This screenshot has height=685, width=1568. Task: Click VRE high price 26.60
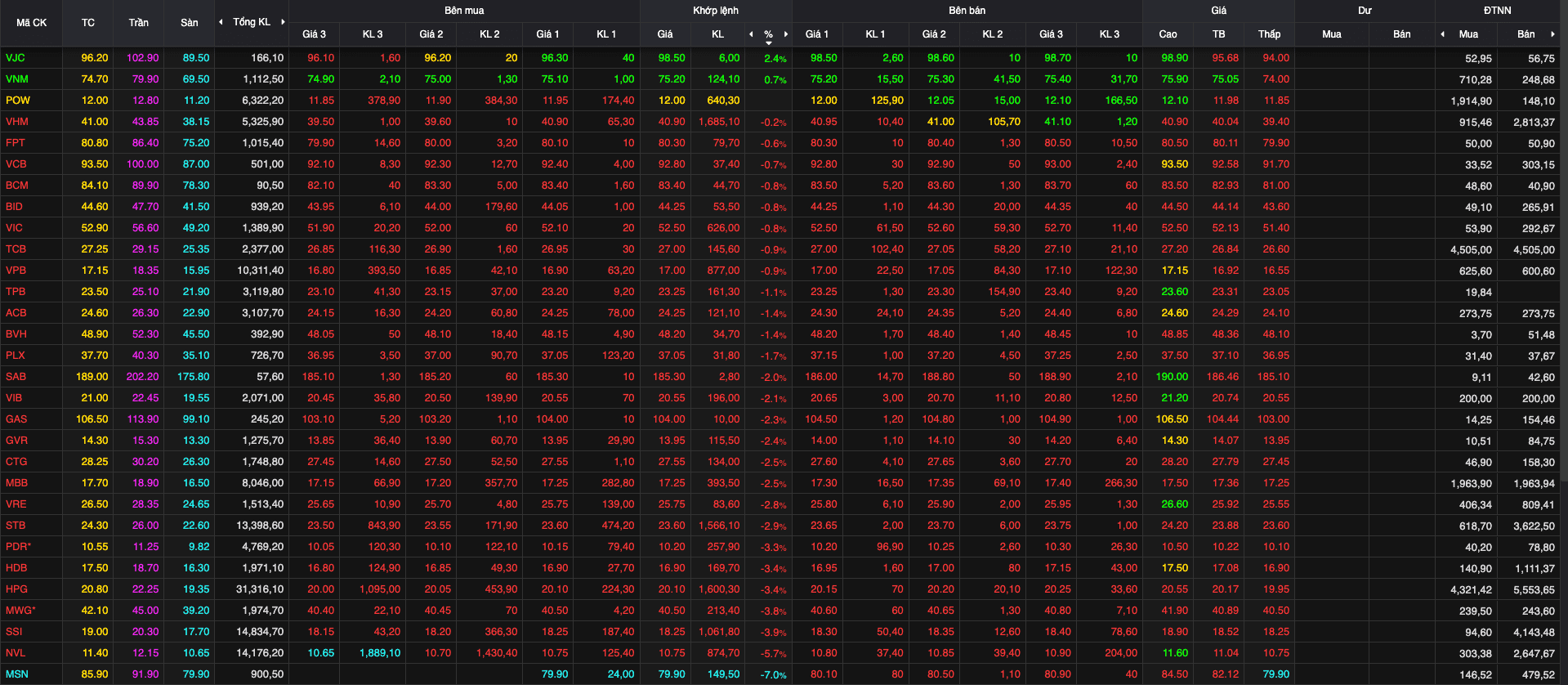[x=1175, y=504]
